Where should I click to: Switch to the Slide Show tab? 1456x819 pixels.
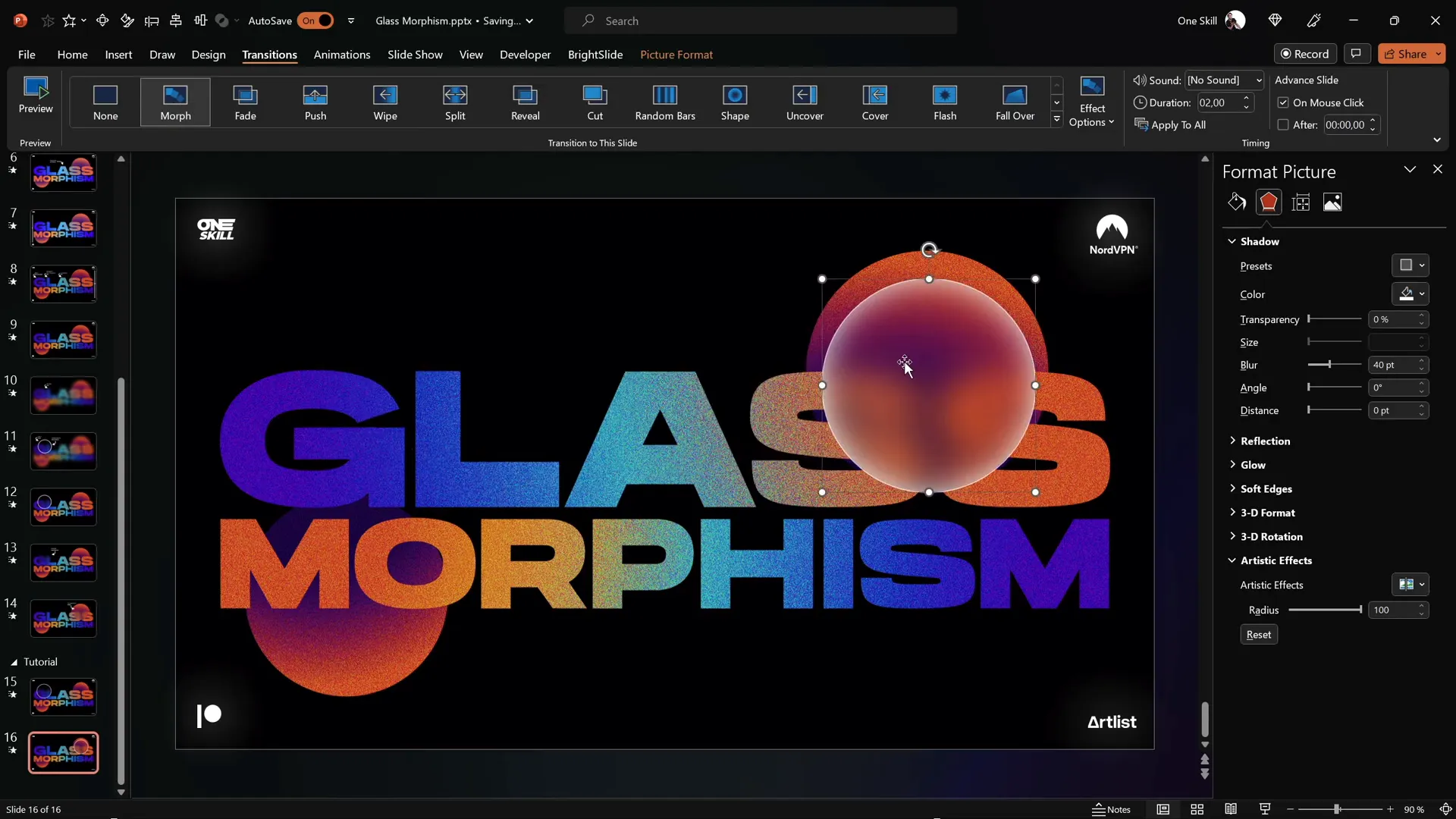click(x=415, y=55)
